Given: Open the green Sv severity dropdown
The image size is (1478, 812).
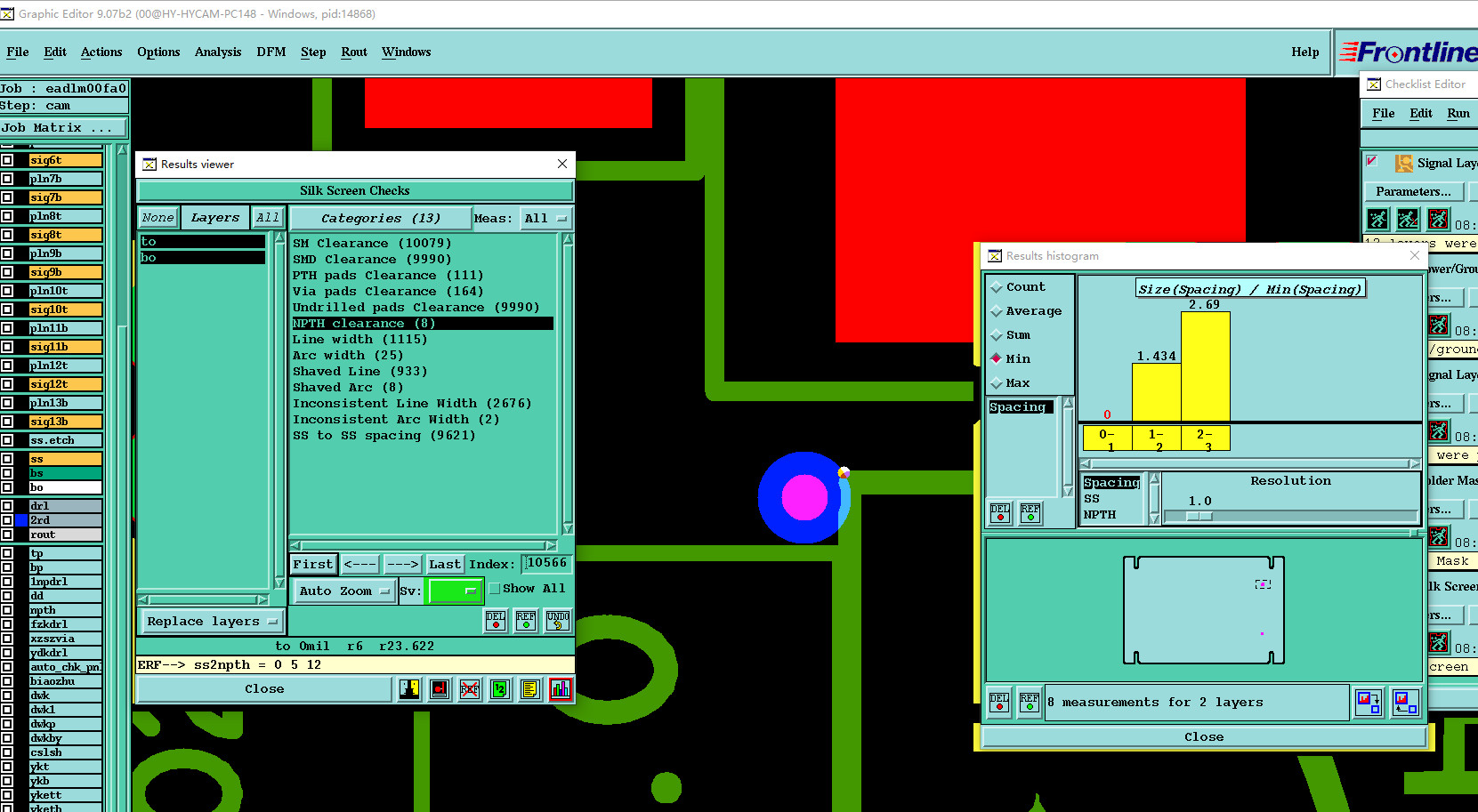Looking at the screenshot, I should pos(455,591).
